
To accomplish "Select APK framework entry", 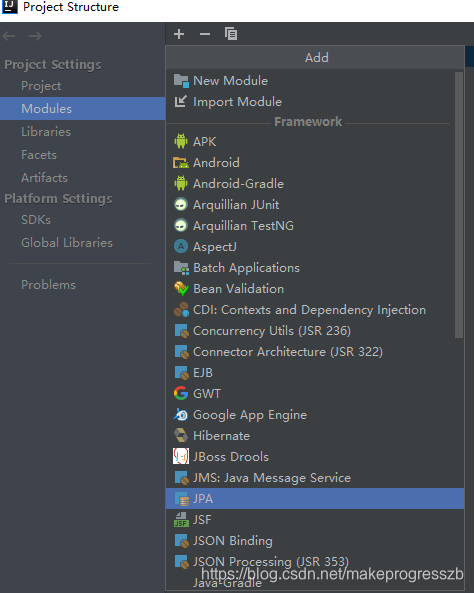I will coord(315,141).
